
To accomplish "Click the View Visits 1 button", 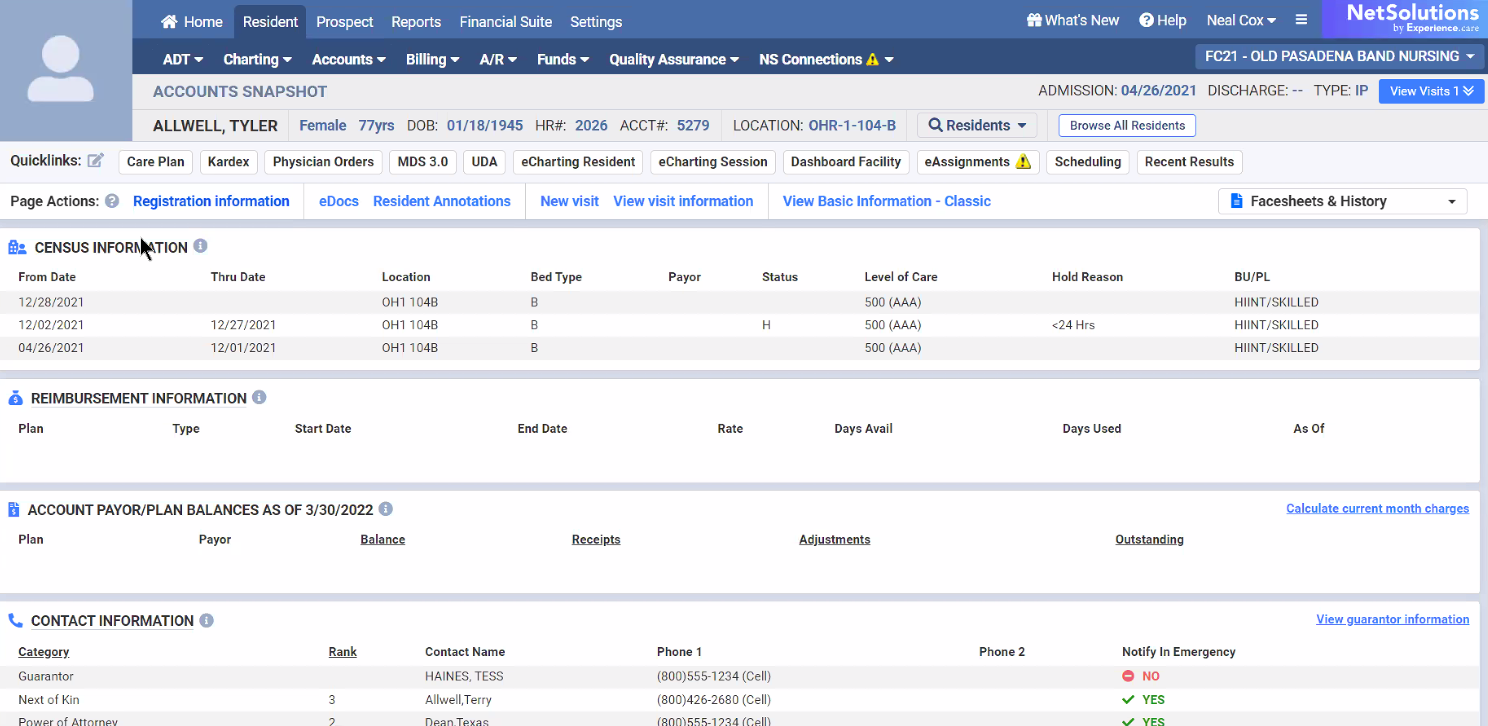I will 1431,91.
